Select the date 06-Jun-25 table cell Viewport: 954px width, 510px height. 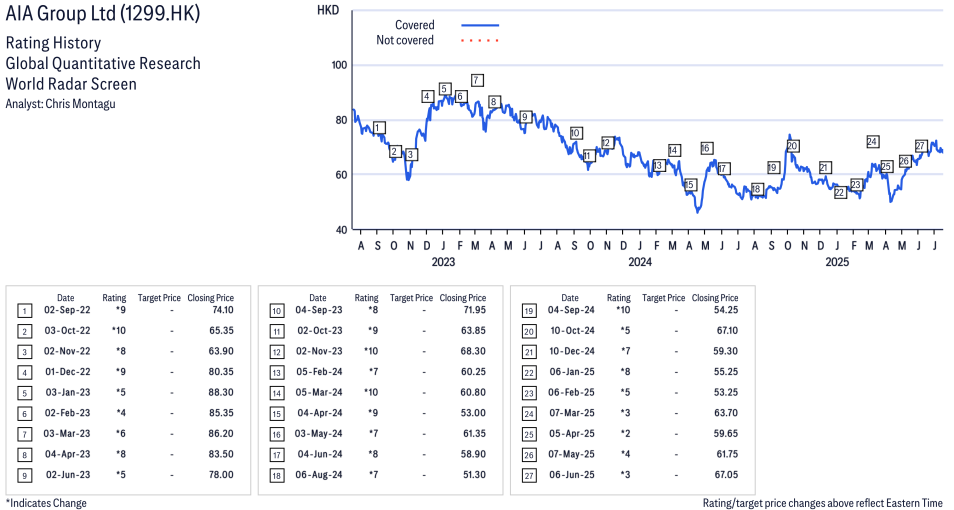pyautogui.click(x=572, y=475)
